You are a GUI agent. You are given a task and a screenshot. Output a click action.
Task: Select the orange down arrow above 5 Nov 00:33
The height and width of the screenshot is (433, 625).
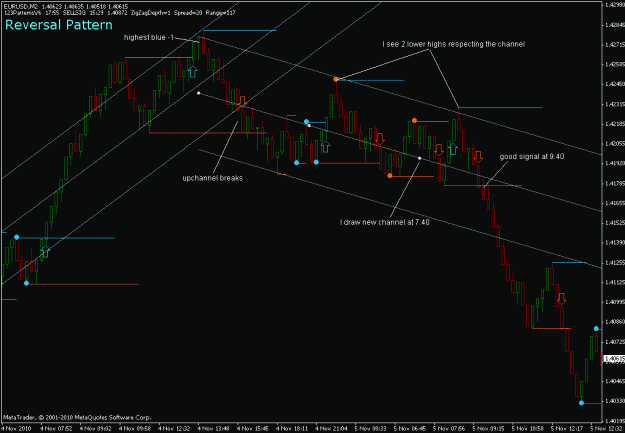[379, 138]
